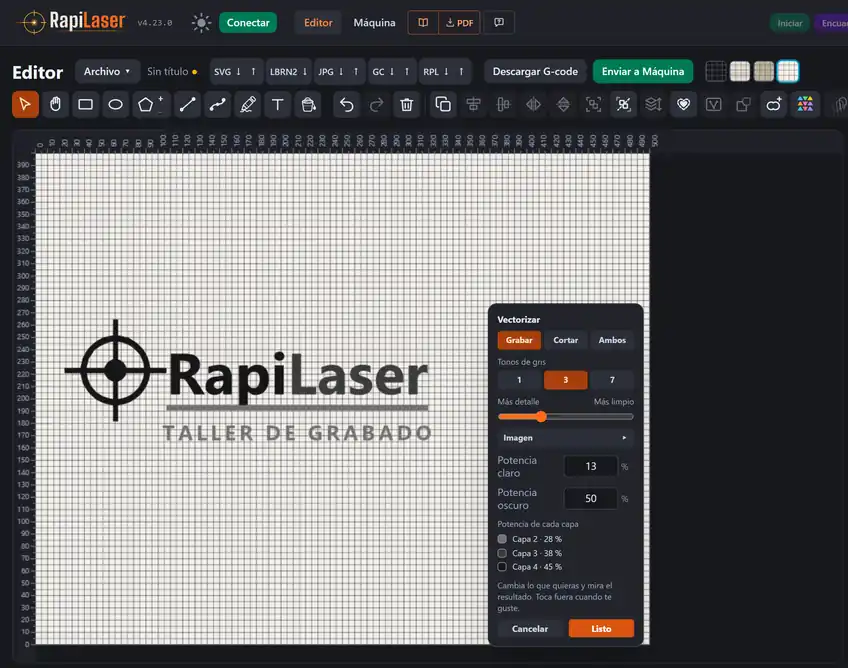Align objects horizontally center
The height and width of the screenshot is (668, 848).
(473, 104)
